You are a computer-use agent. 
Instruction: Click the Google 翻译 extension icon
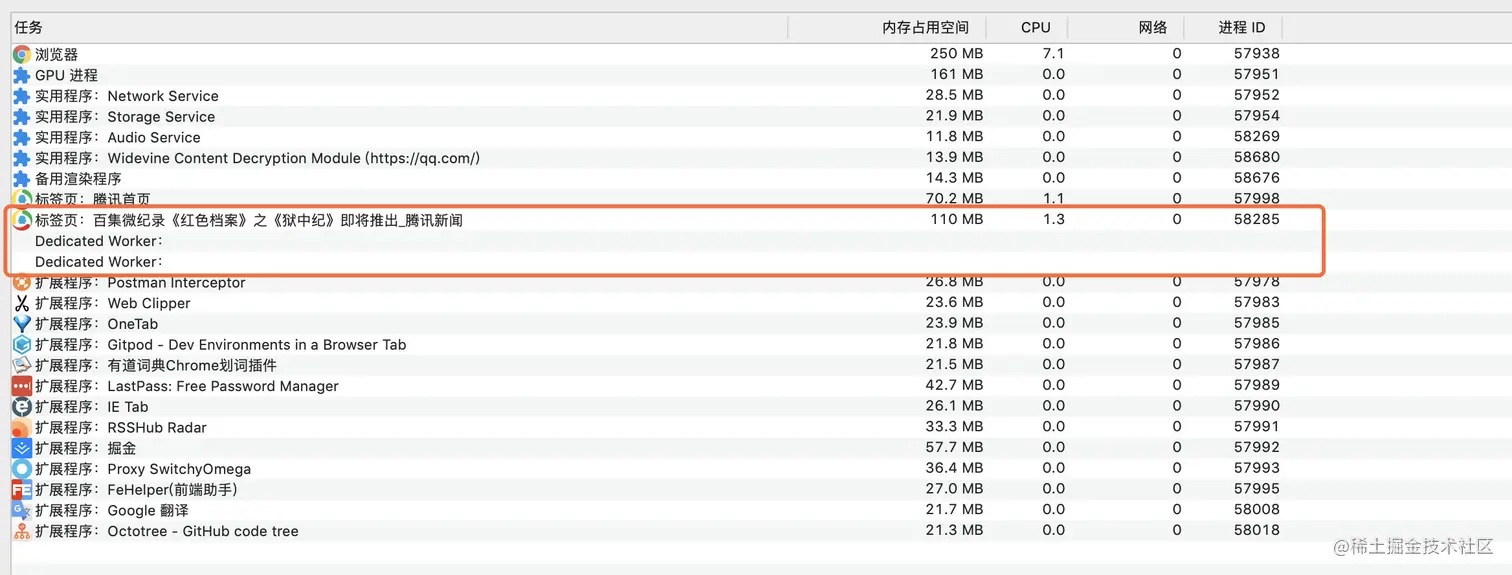tap(21, 510)
